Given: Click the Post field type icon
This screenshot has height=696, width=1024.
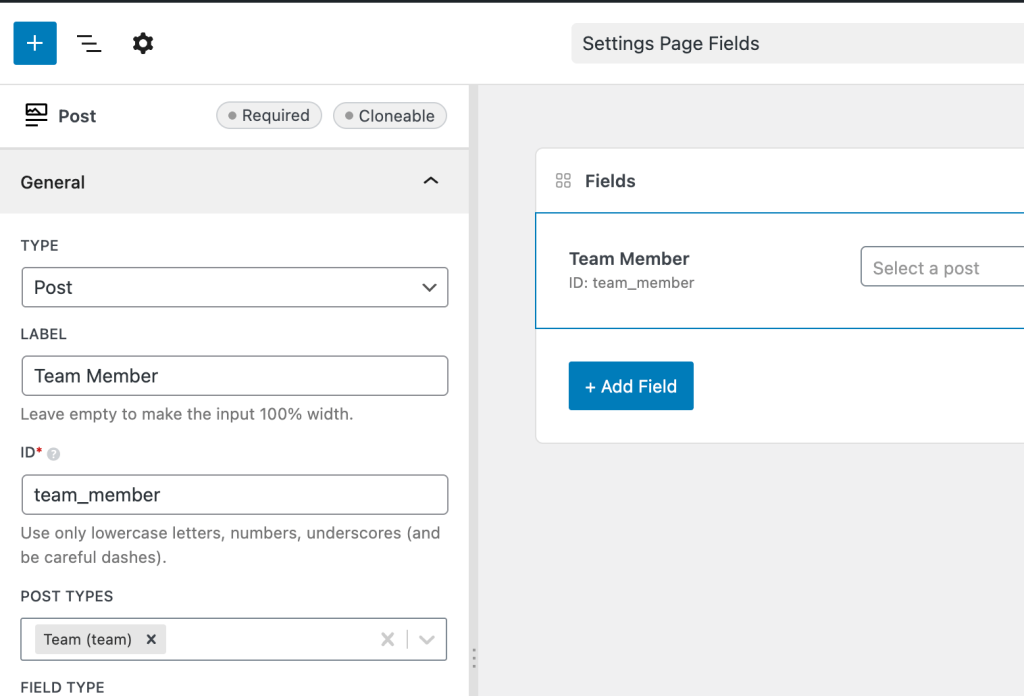Looking at the screenshot, I should tap(36, 115).
